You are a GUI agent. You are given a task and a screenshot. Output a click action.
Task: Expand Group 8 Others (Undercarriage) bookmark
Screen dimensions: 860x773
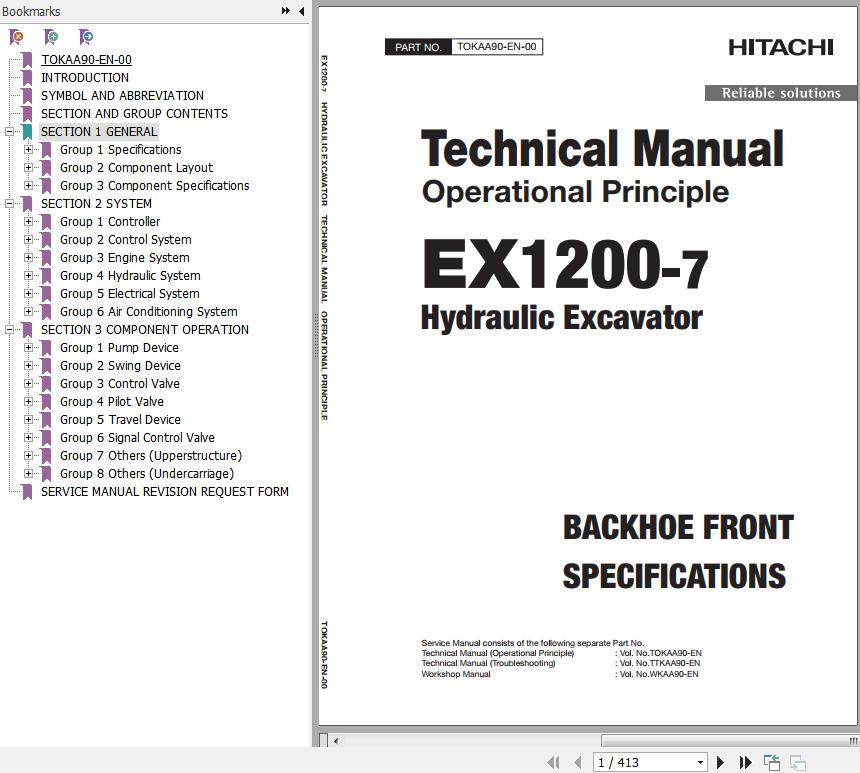[x=29, y=473]
